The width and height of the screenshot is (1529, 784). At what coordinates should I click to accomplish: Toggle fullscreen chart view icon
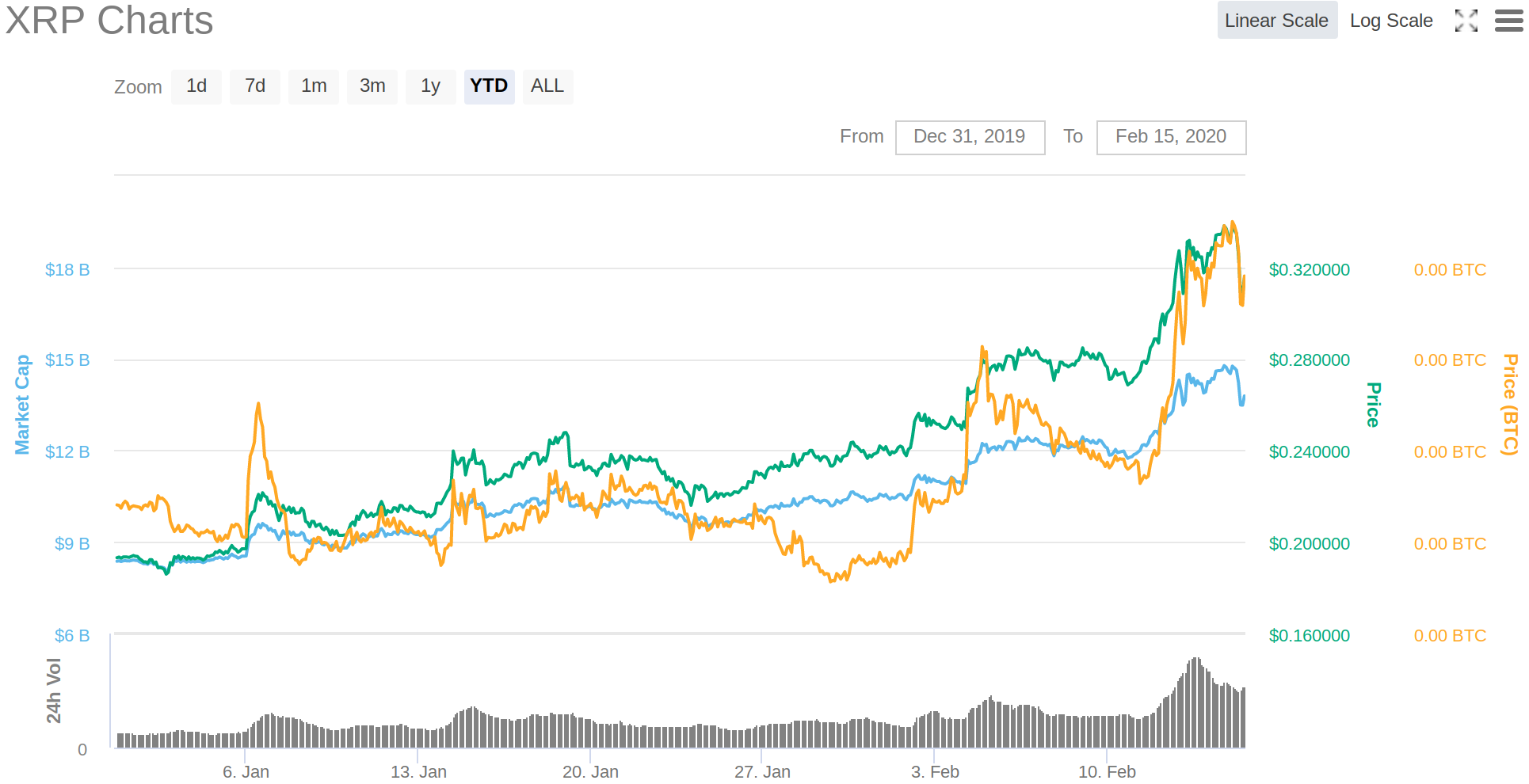(x=1466, y=21)
